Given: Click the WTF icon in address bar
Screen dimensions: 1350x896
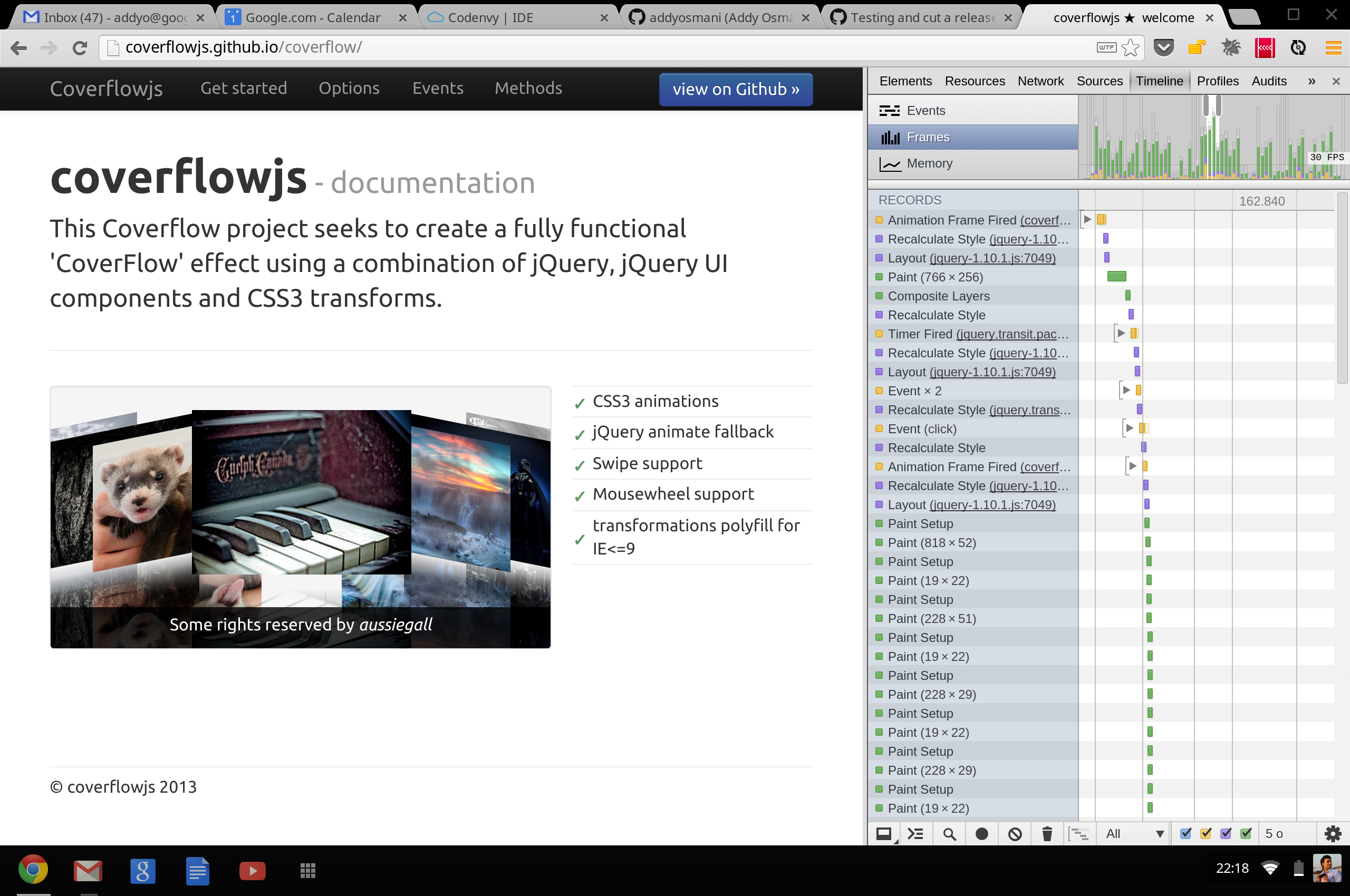Looking at the screenshot, I should [x=1106, y=47].
